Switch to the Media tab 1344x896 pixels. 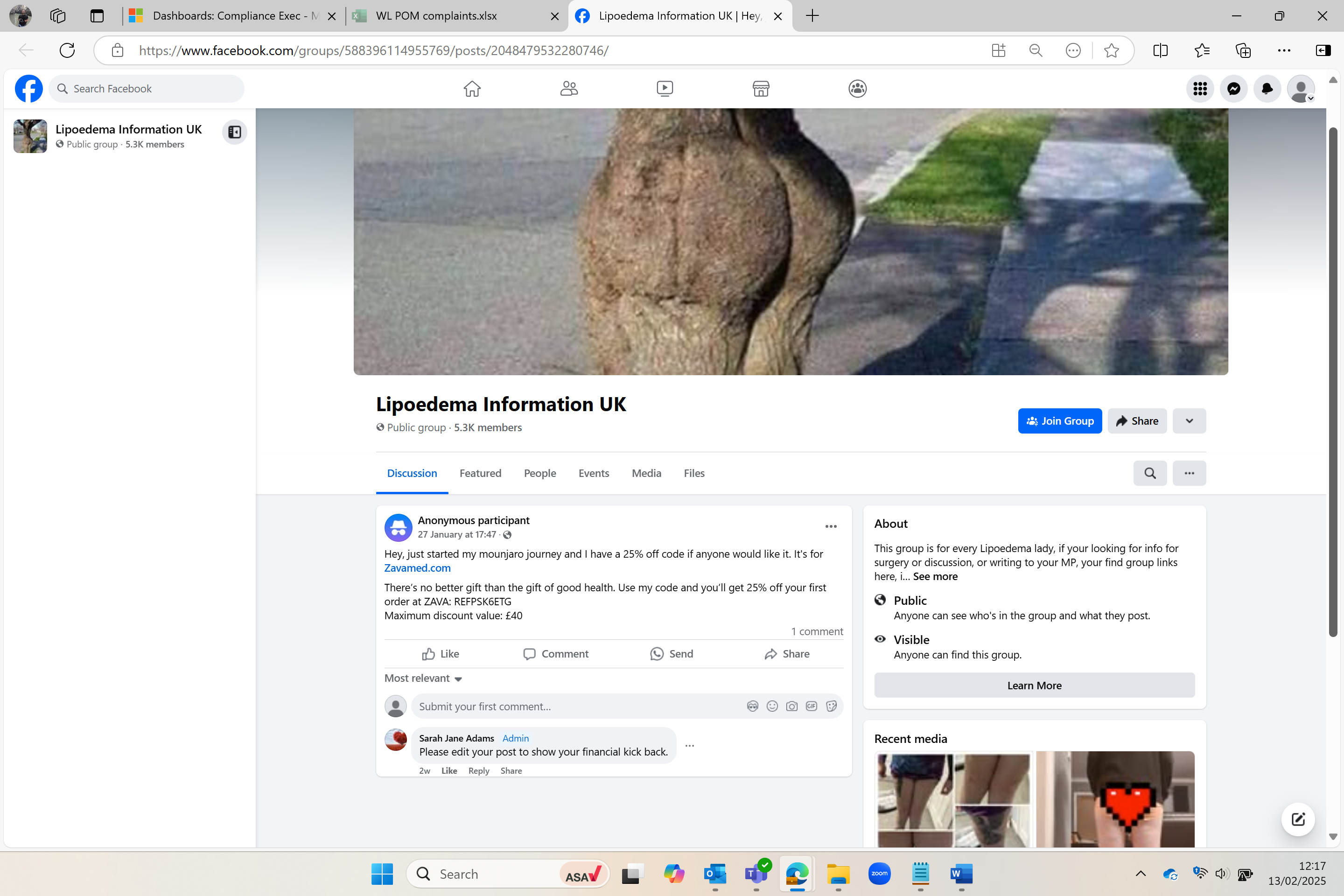click(646, 473)
